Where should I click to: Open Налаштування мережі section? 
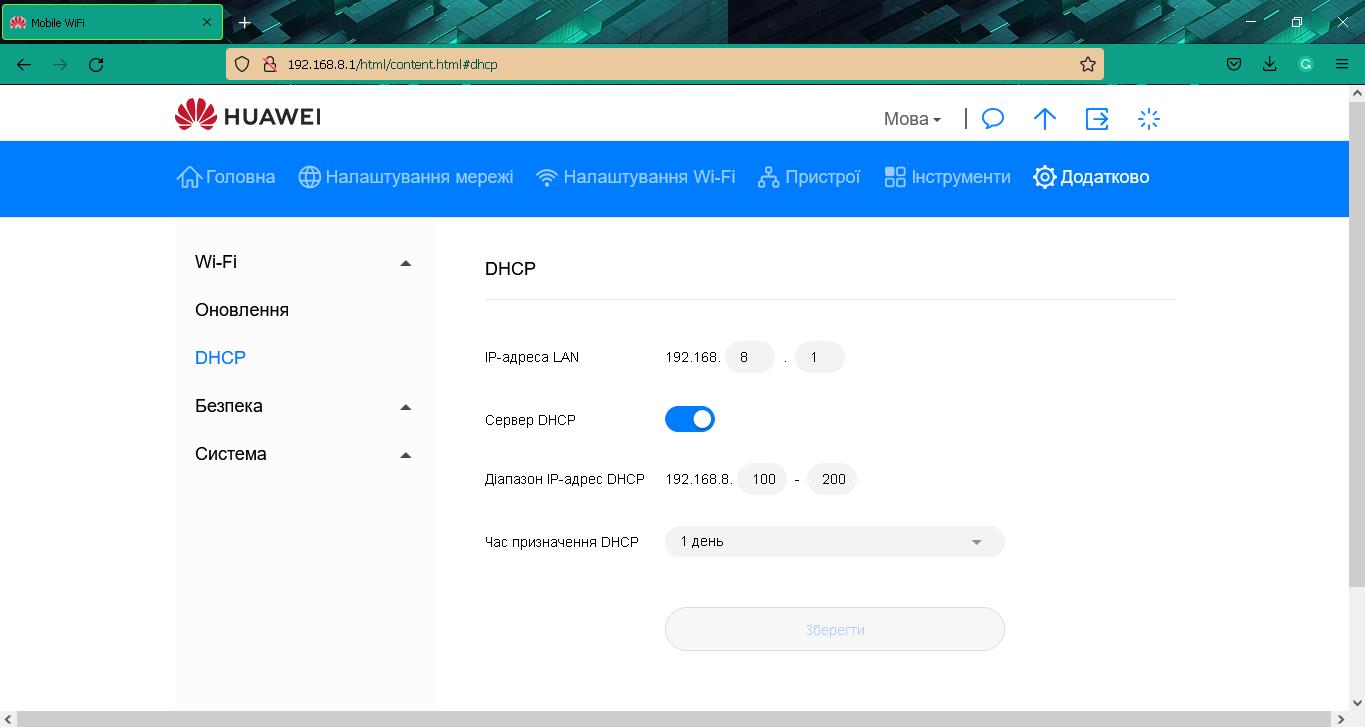[x=406, y=177]
